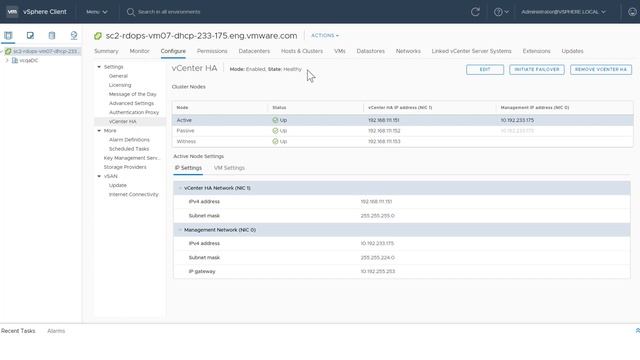Open General settings

(118, 76)
